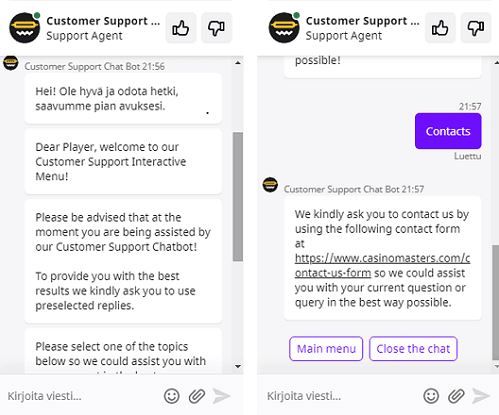499x415 pixels.
Task: Focus right Kirjoita viesti message field
Action: (339, 396)
